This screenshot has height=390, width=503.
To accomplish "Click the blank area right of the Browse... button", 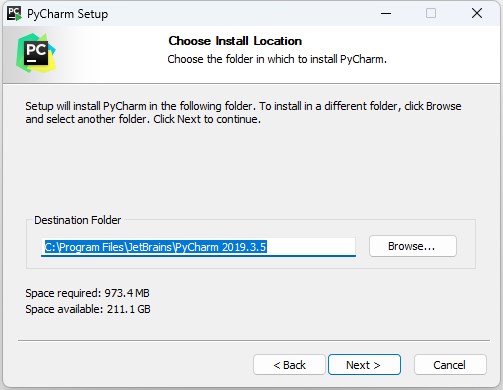I will coord(466,246).
